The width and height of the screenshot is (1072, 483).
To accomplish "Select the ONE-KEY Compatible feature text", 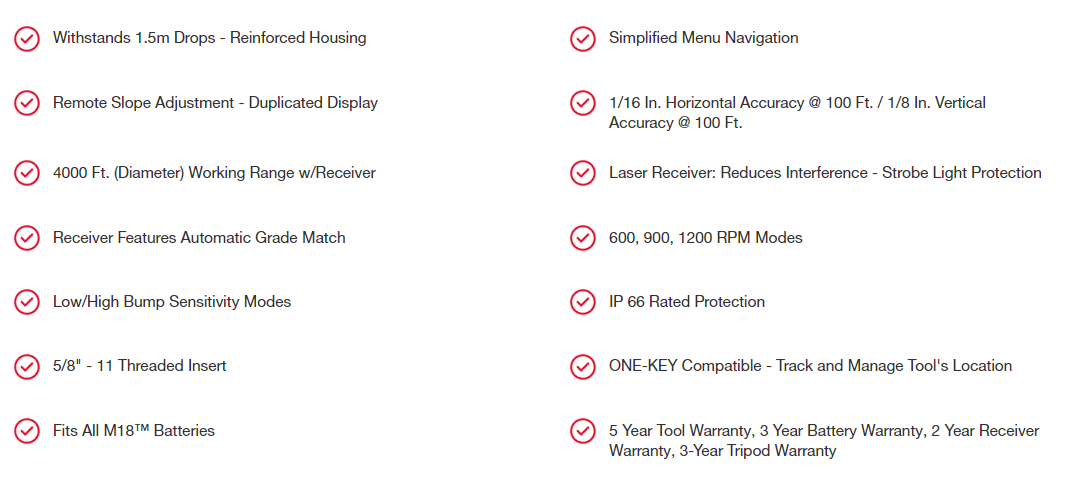I will 810,366.
